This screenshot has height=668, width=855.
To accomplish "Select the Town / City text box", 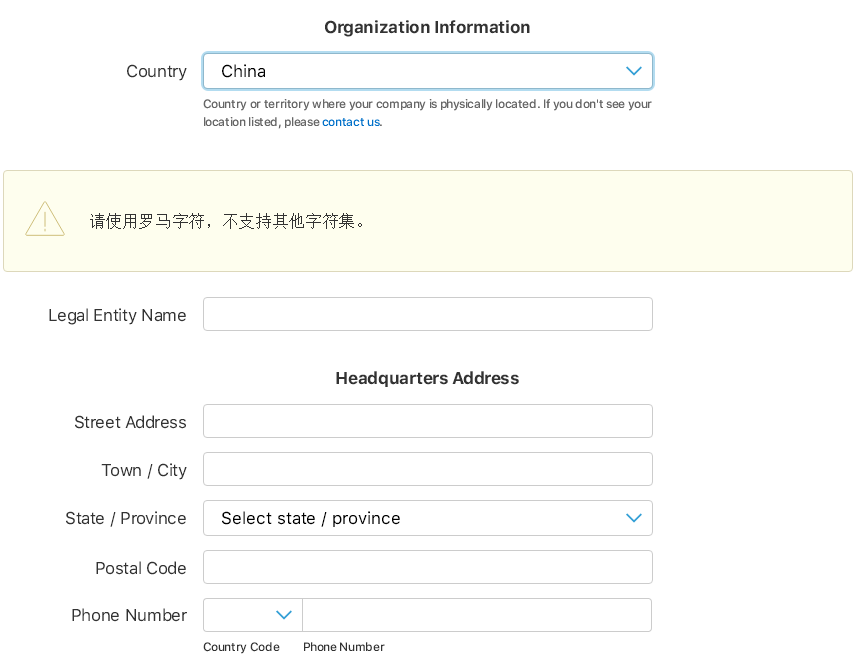I will pyautogui.click(x=428, y=469).
